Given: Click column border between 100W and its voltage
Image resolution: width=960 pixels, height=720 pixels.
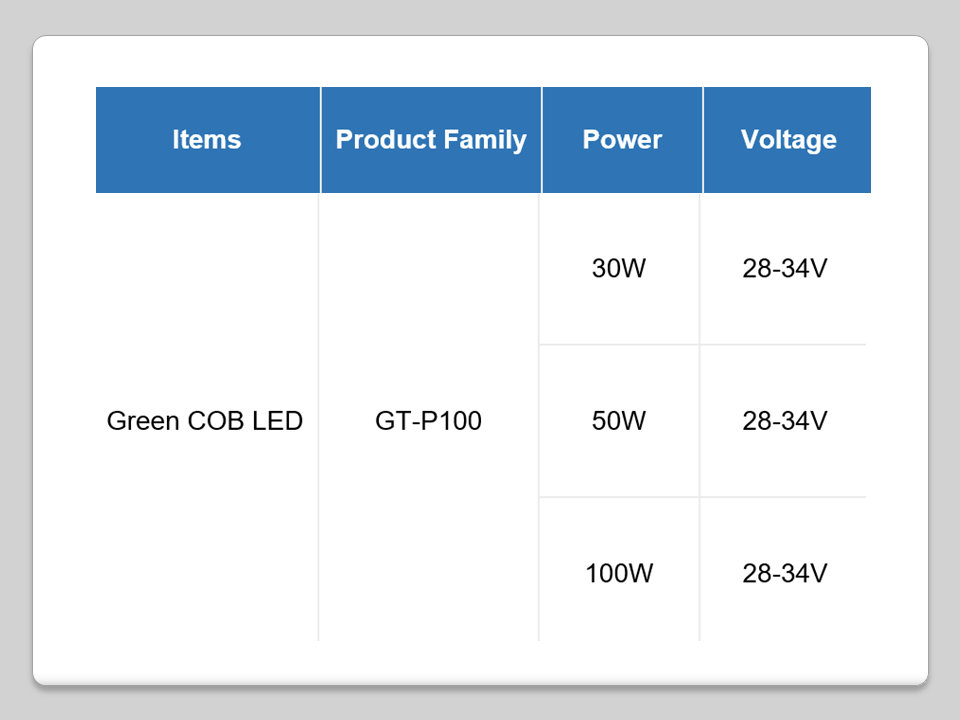Looking at the screenshot, I should (x=700, y=574).
